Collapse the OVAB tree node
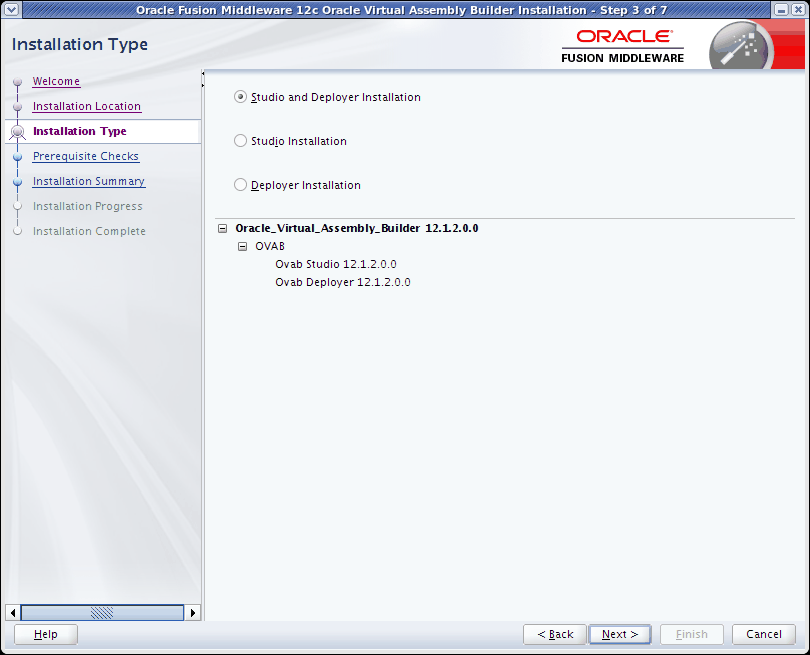The image size is (810, 655). (242, 246)
